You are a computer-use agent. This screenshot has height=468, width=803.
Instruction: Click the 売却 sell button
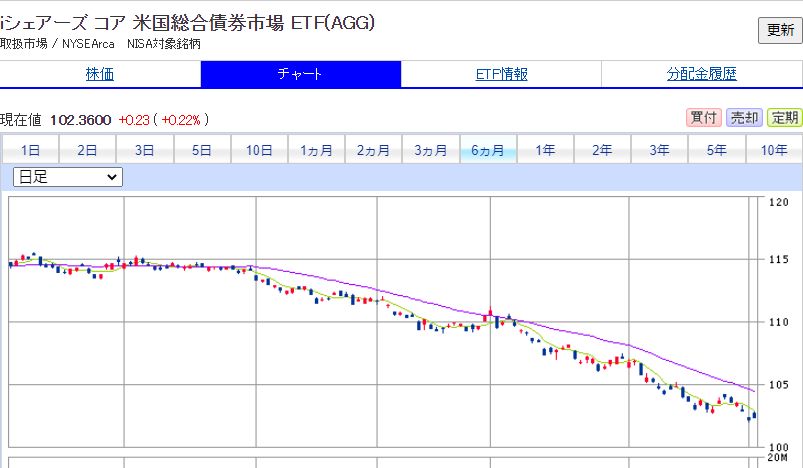coord(744,118)
